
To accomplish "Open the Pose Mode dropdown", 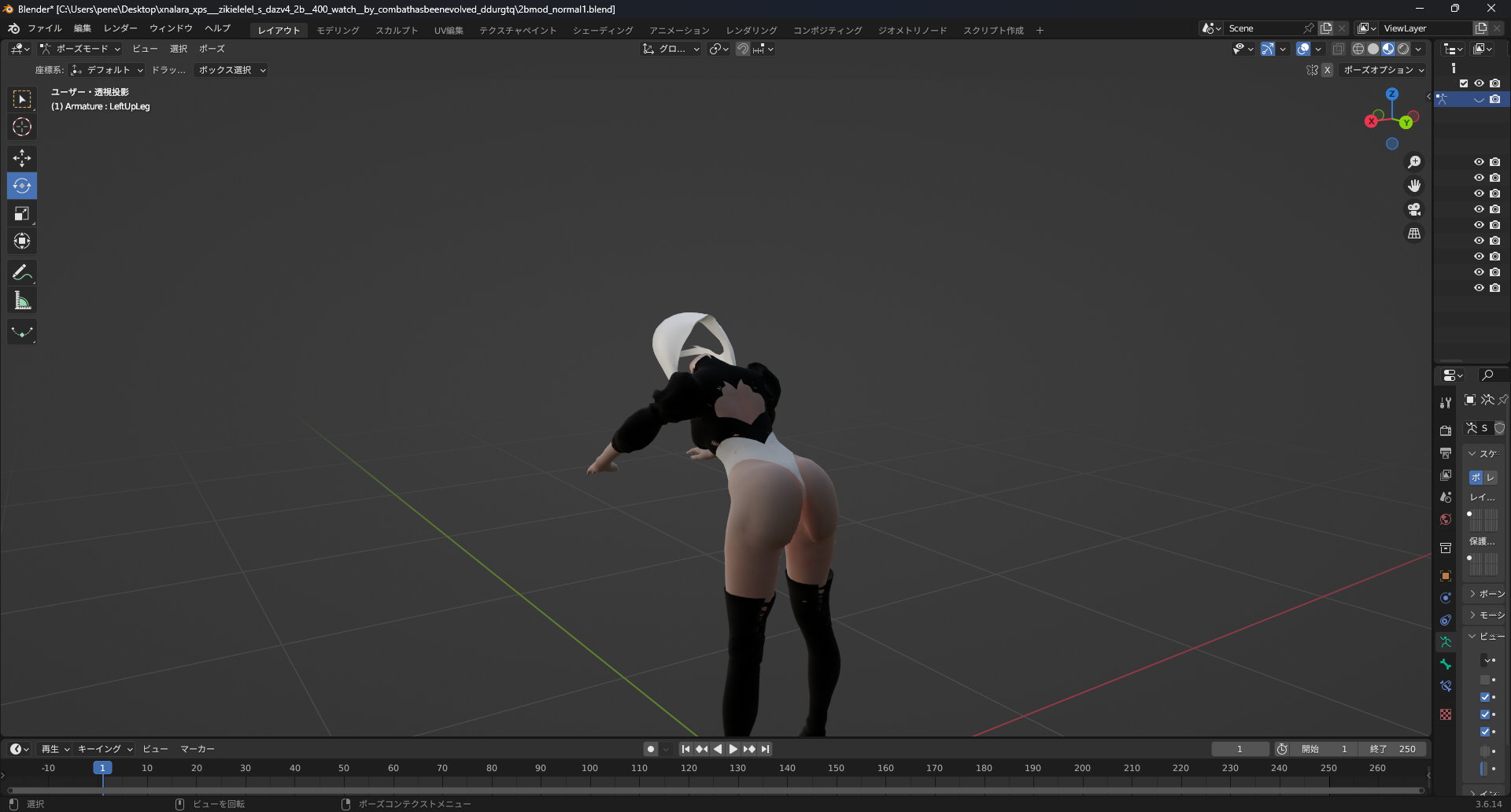I will [80, 49].
